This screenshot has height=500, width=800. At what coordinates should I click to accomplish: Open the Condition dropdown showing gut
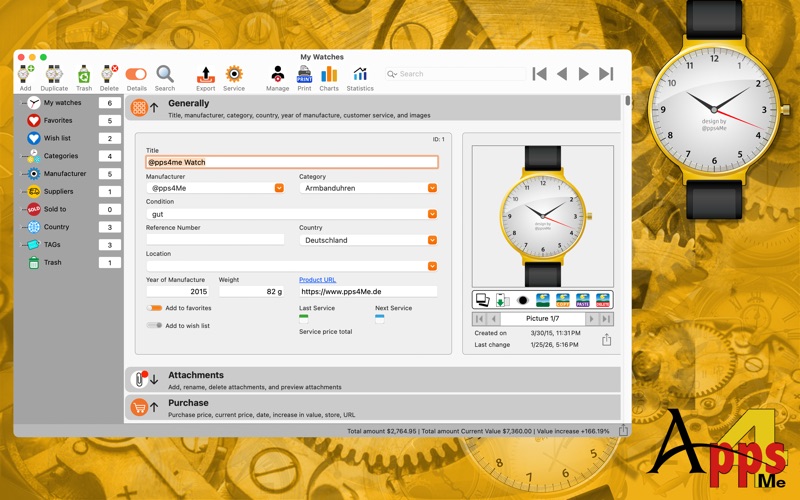(432, 214)
